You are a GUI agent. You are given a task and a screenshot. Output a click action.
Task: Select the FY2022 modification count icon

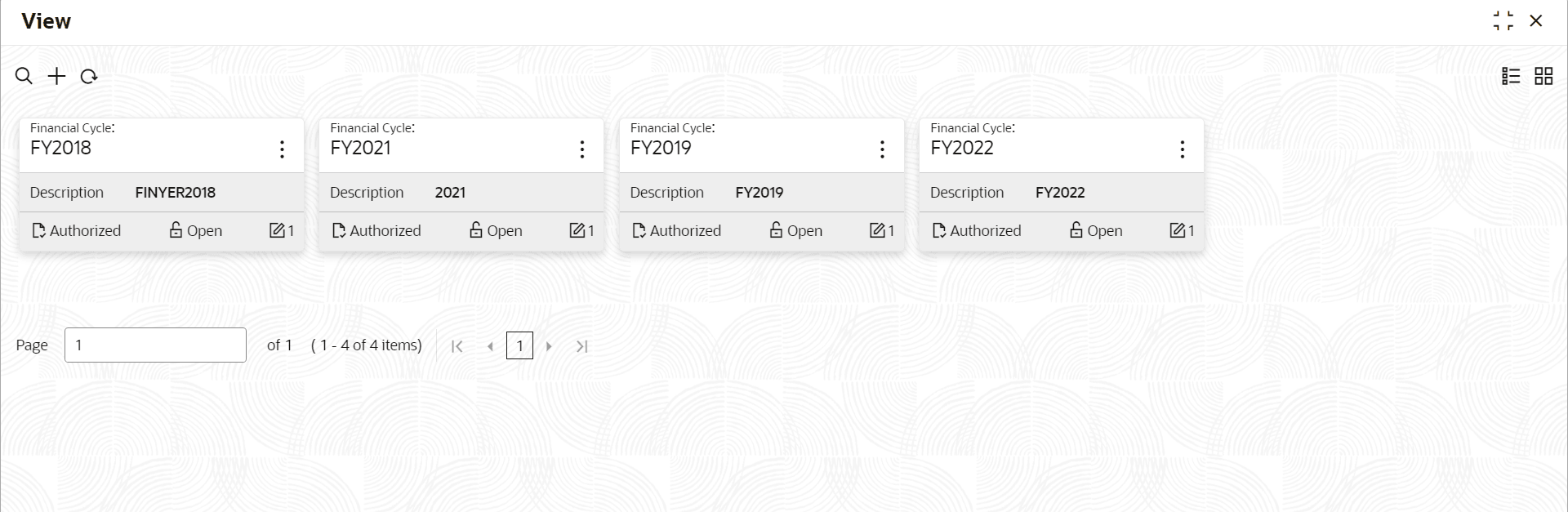point(1177,230)
